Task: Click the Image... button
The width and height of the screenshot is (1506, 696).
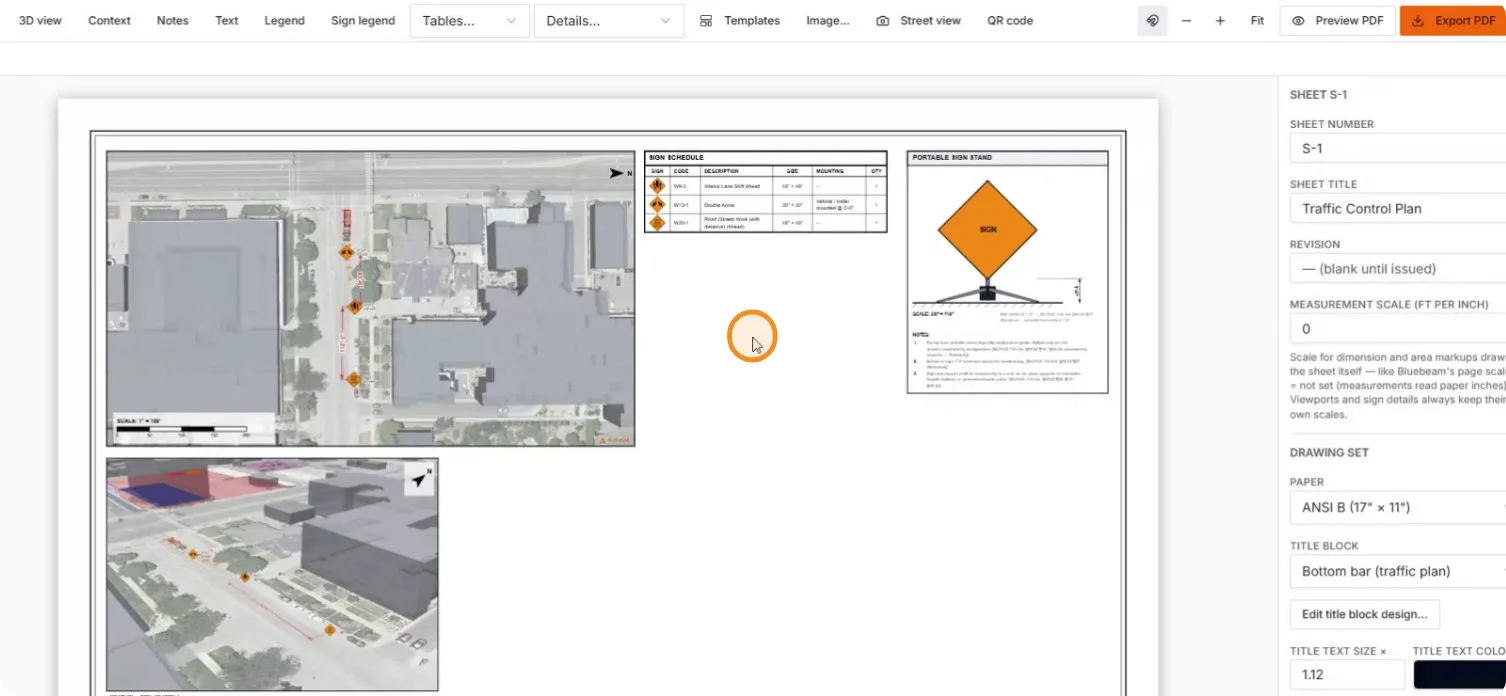Action: (x=828, y=21)
